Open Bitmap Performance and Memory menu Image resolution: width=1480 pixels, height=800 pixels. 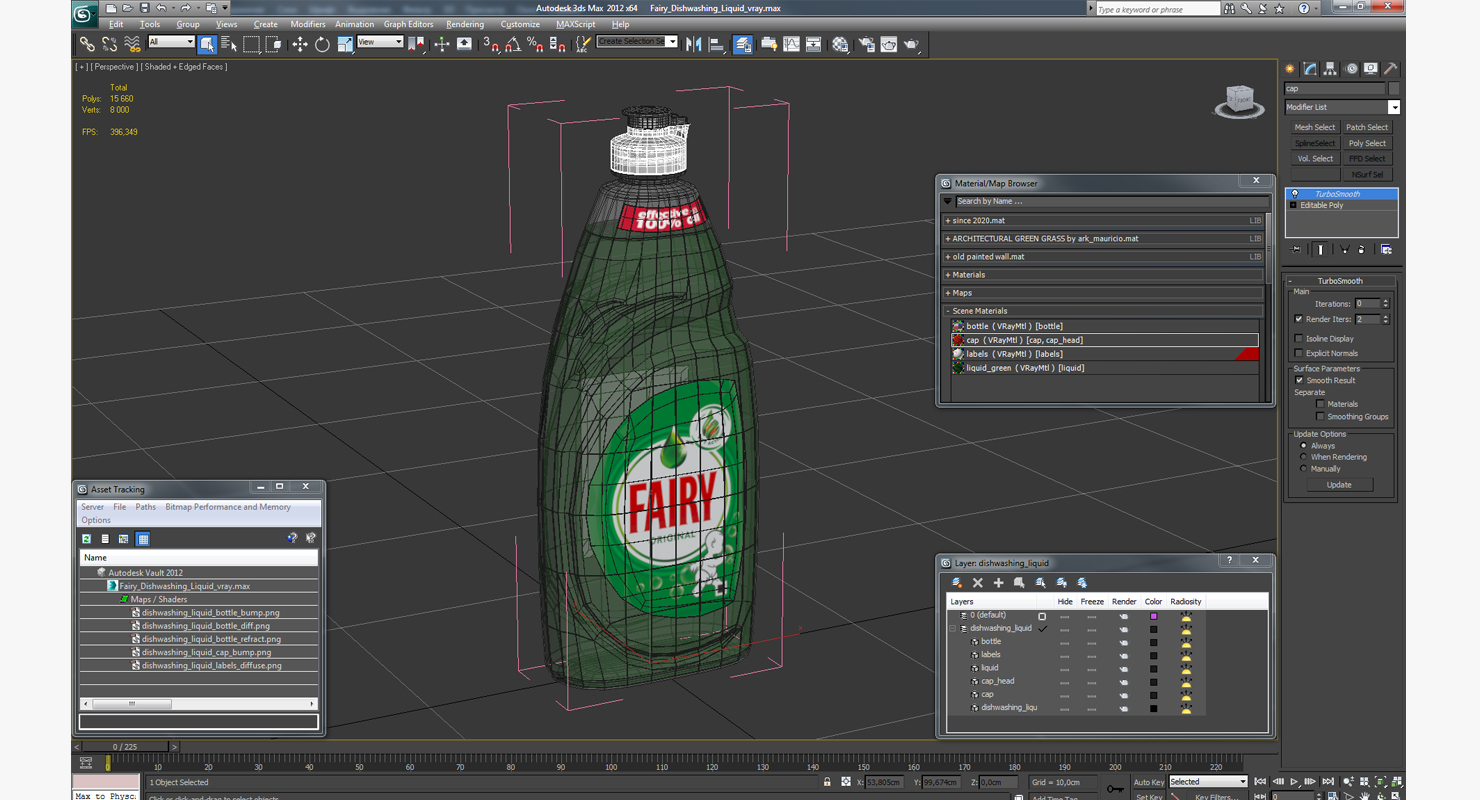(x=228, y=507)
